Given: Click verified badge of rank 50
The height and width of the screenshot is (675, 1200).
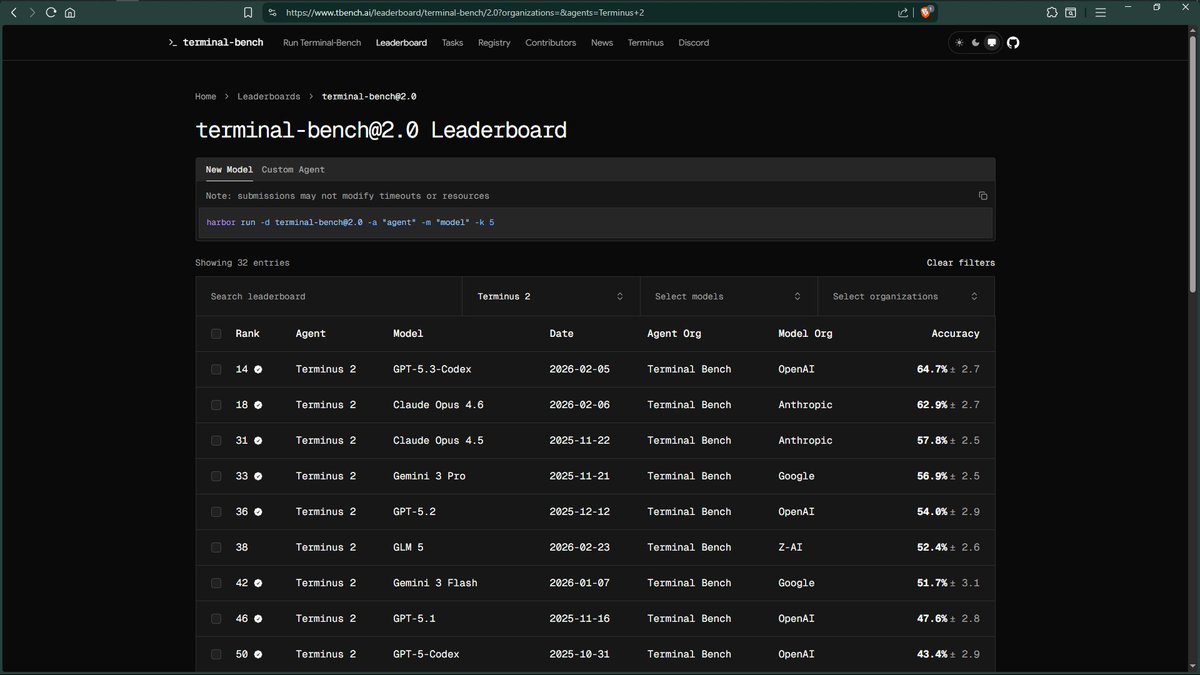Looking at the screenshot, I should tap(258, 654).
